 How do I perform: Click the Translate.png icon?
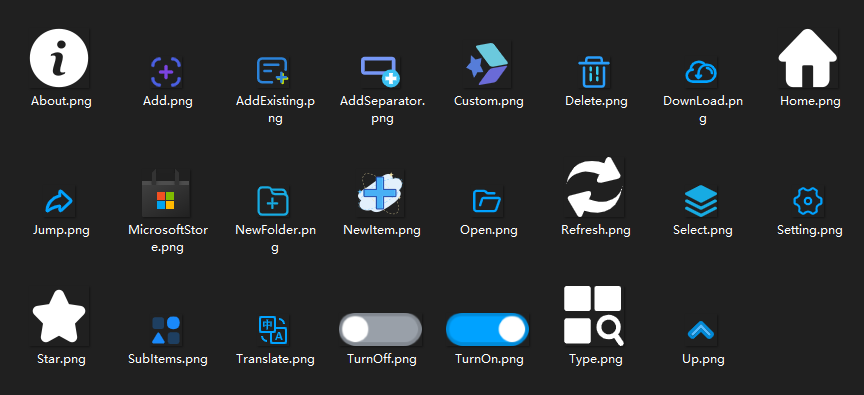273,330
